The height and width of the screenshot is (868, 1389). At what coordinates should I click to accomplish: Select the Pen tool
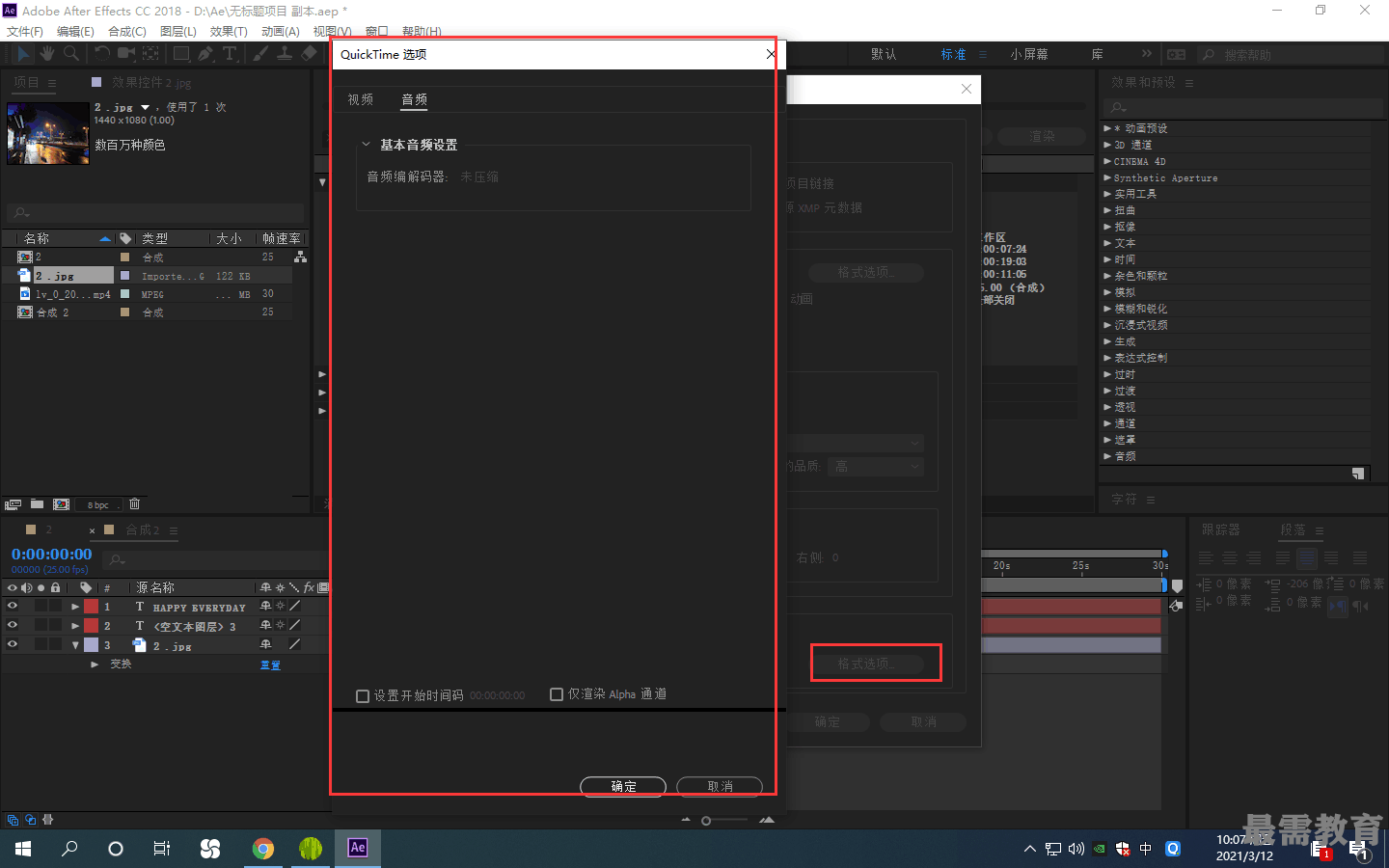tap(205, 54)
